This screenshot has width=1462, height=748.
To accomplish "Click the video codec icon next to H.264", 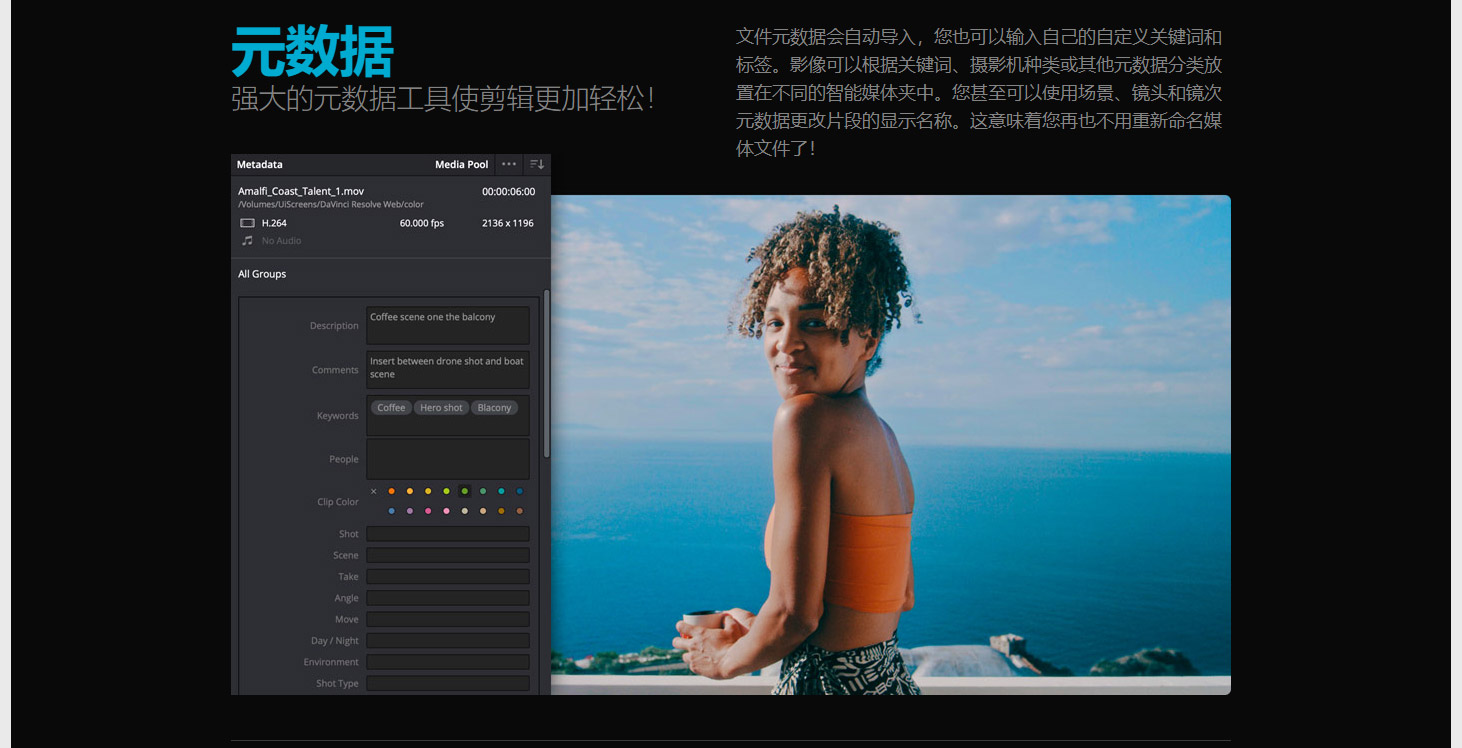I will pyautogui.click(x=247, y=223).
